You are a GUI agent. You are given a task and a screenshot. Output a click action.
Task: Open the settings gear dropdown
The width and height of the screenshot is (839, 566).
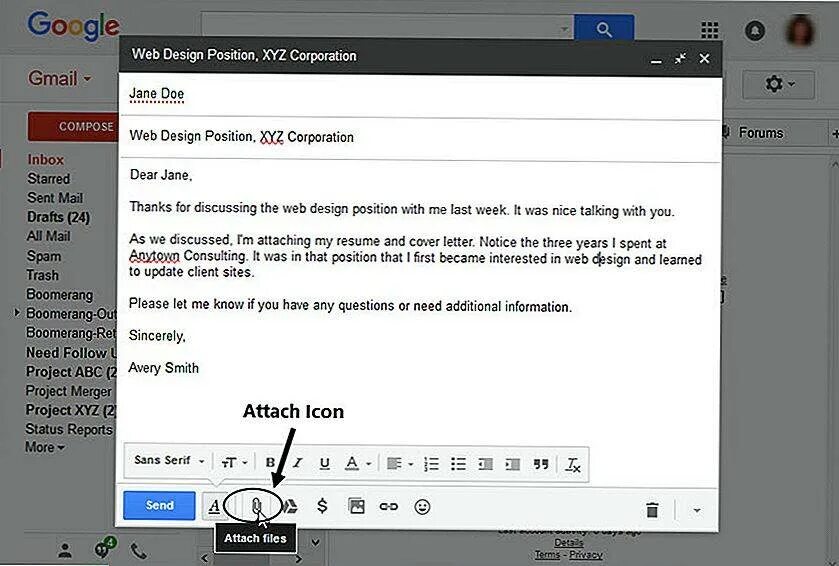779,84
